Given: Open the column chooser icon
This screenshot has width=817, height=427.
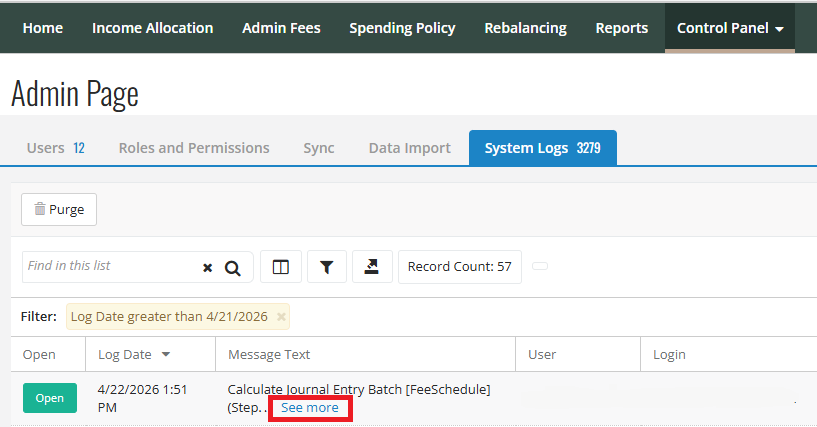Looking at the screenshot, I should coord(281,267).
